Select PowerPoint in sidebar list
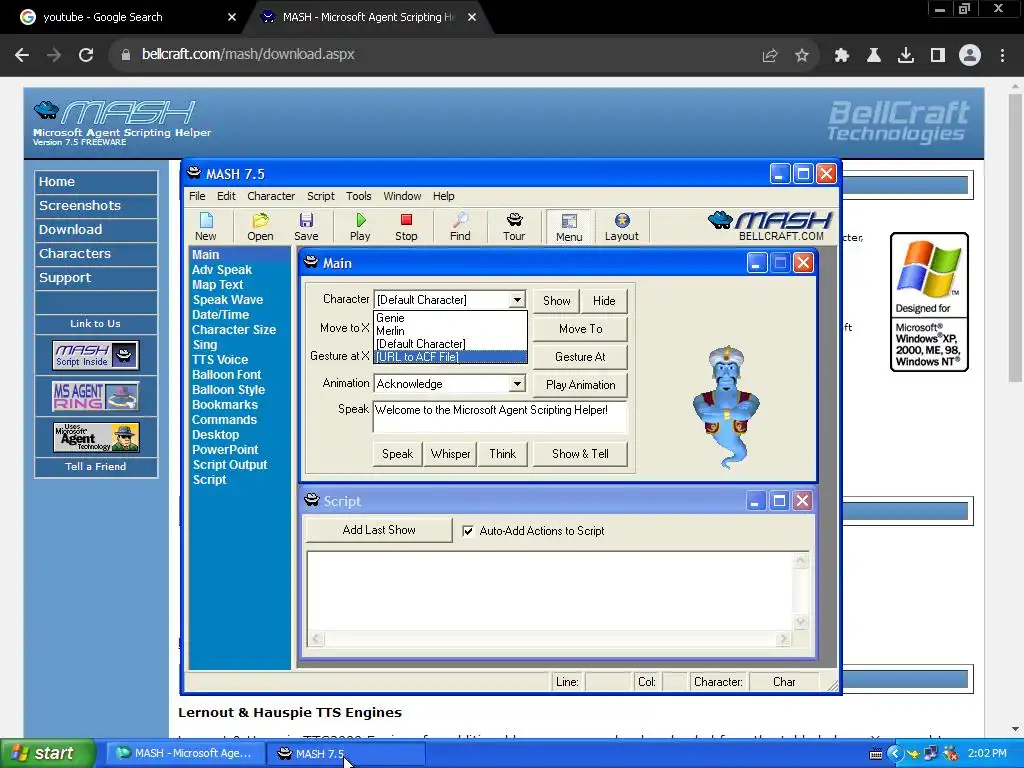Image resolution: width=1024 pixels, height=768 pixels. point(225,450)
